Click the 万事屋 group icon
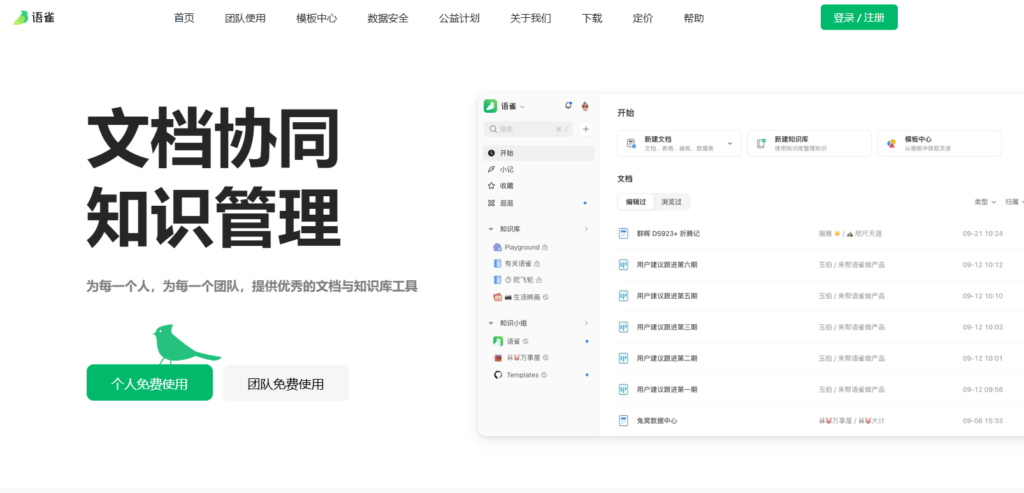1024x493 pixels. pyautogui.click(x=498, y=358)
